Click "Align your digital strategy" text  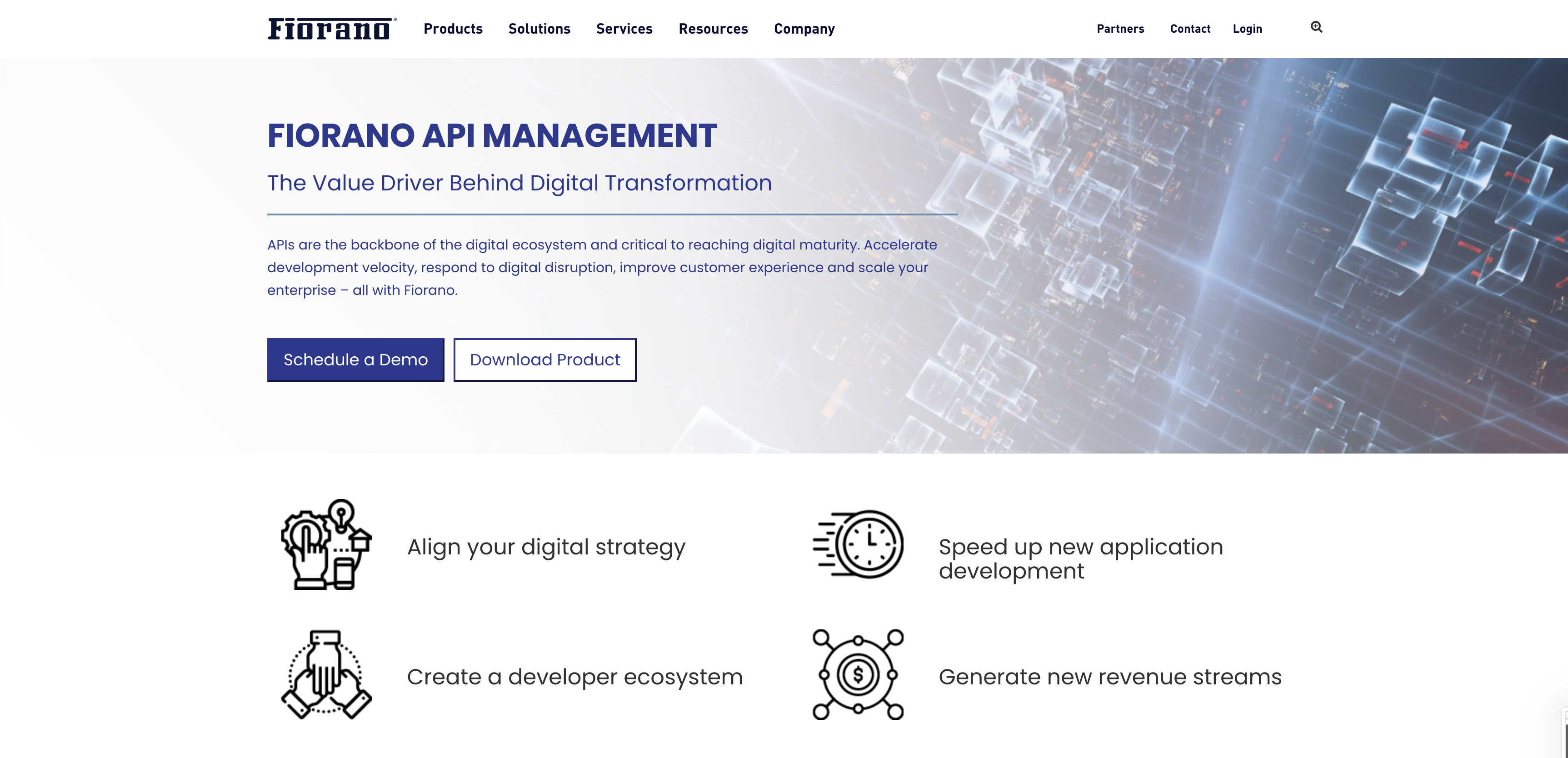[x=546, y=547]
